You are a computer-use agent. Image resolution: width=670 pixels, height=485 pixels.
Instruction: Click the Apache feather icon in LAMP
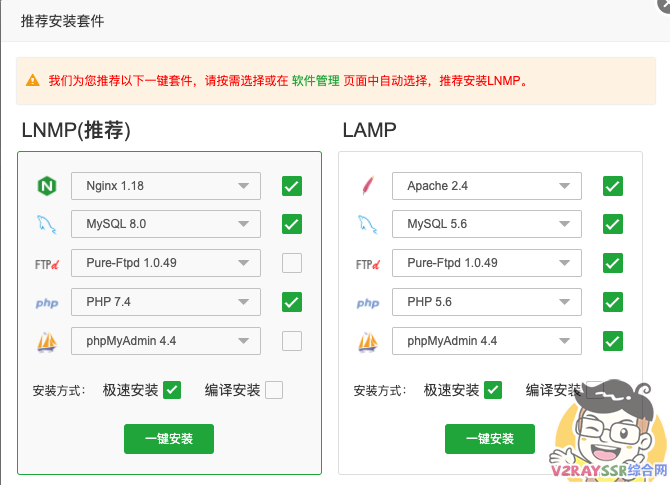pyautogui.click(x=367, y=186)
